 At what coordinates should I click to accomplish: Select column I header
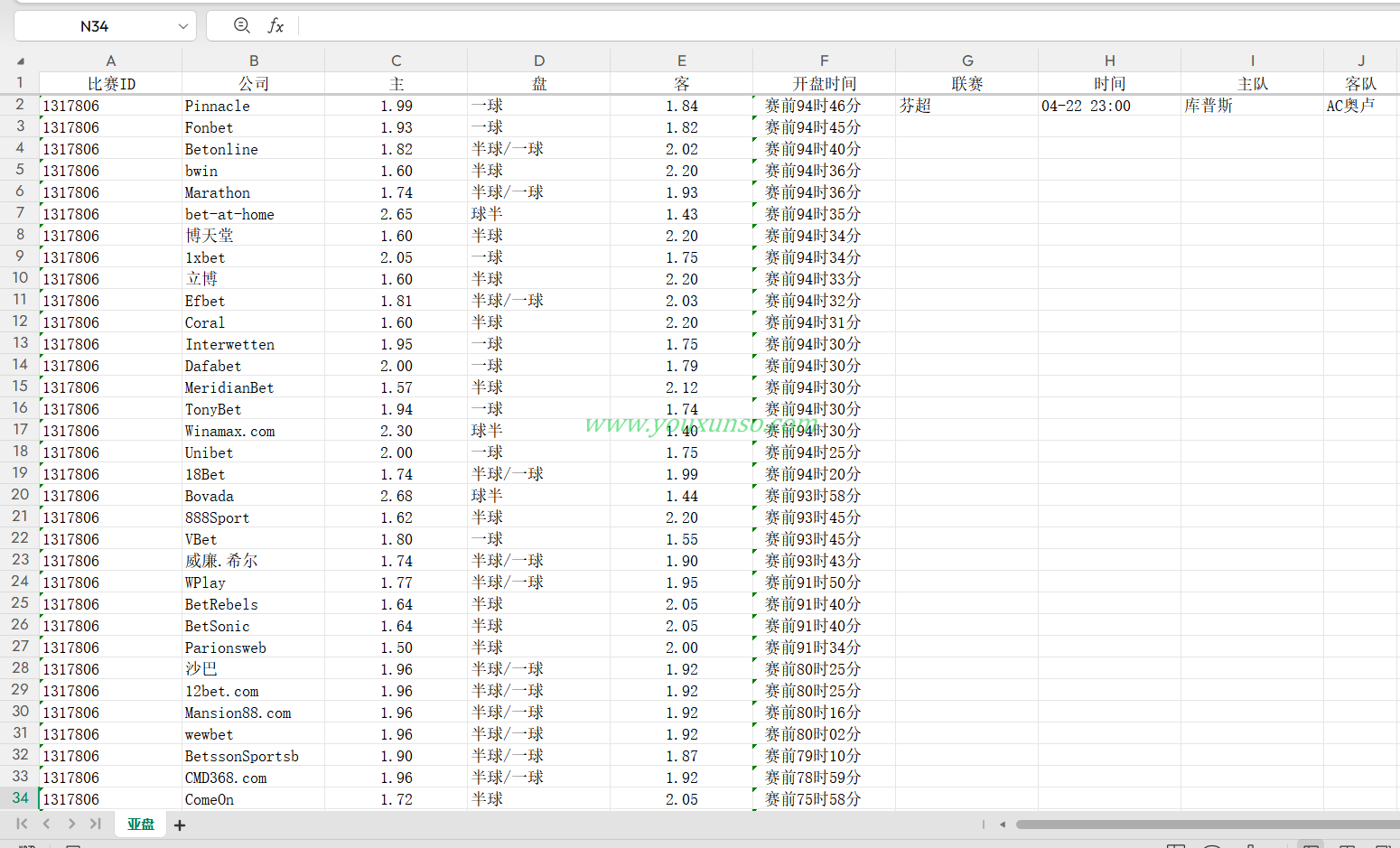pyautogui.click(x=1253, y=61)
